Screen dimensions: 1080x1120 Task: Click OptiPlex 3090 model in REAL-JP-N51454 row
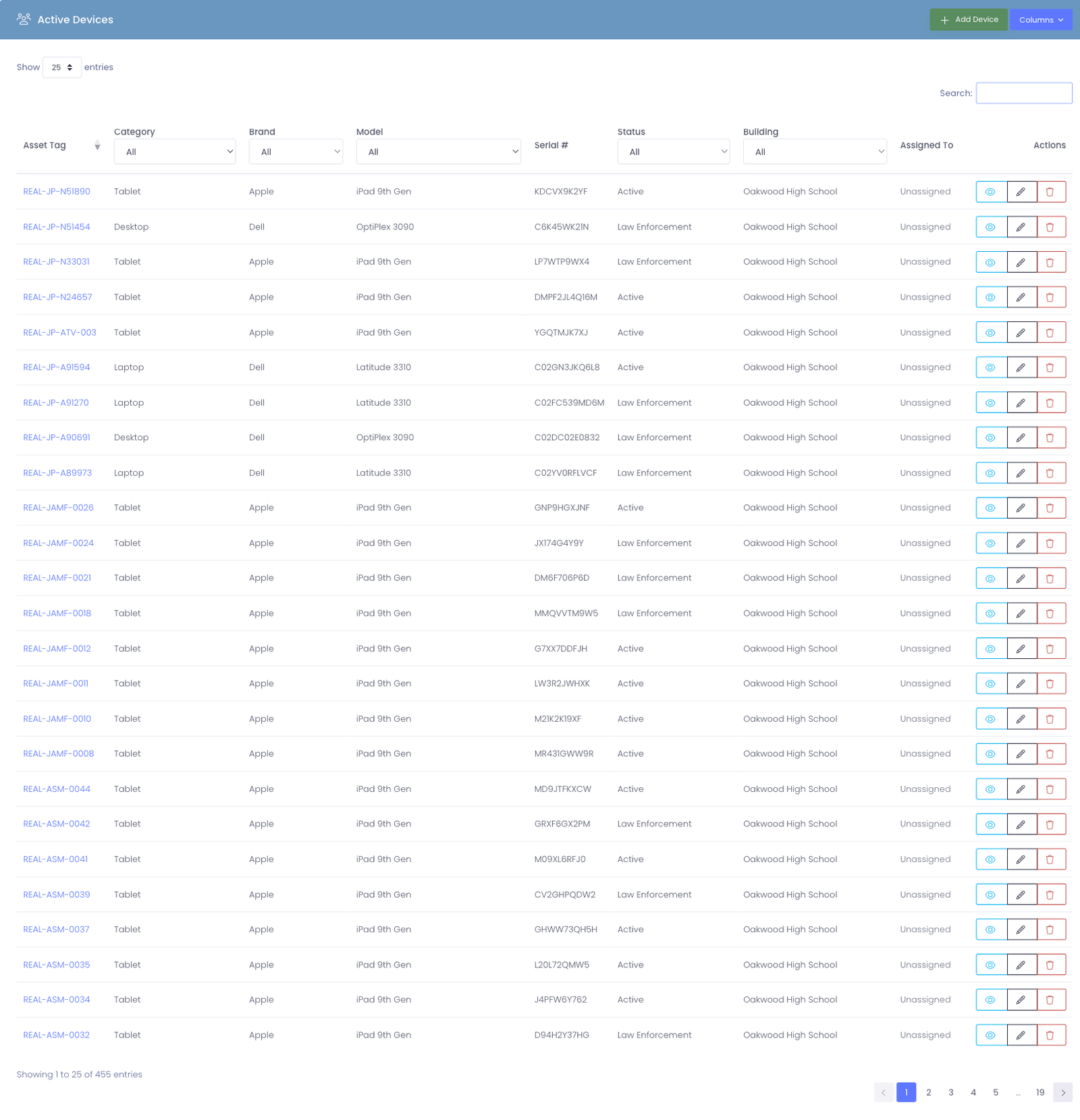pos(385,227)
